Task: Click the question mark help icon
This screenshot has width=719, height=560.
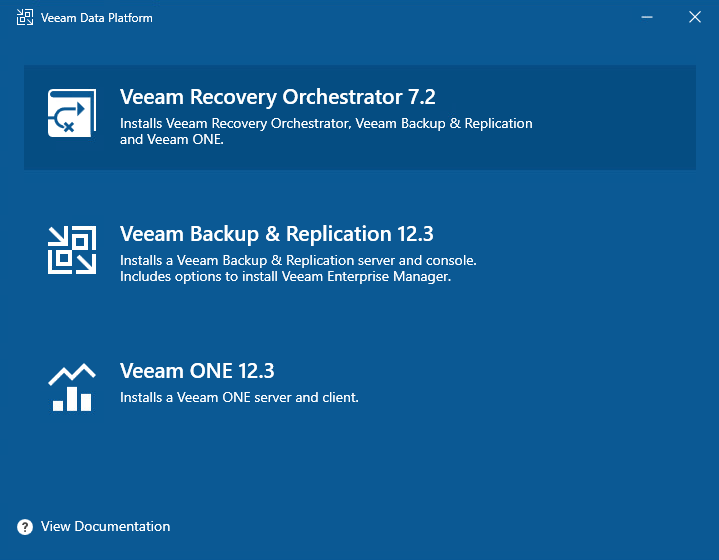Action: pos(25,527)
